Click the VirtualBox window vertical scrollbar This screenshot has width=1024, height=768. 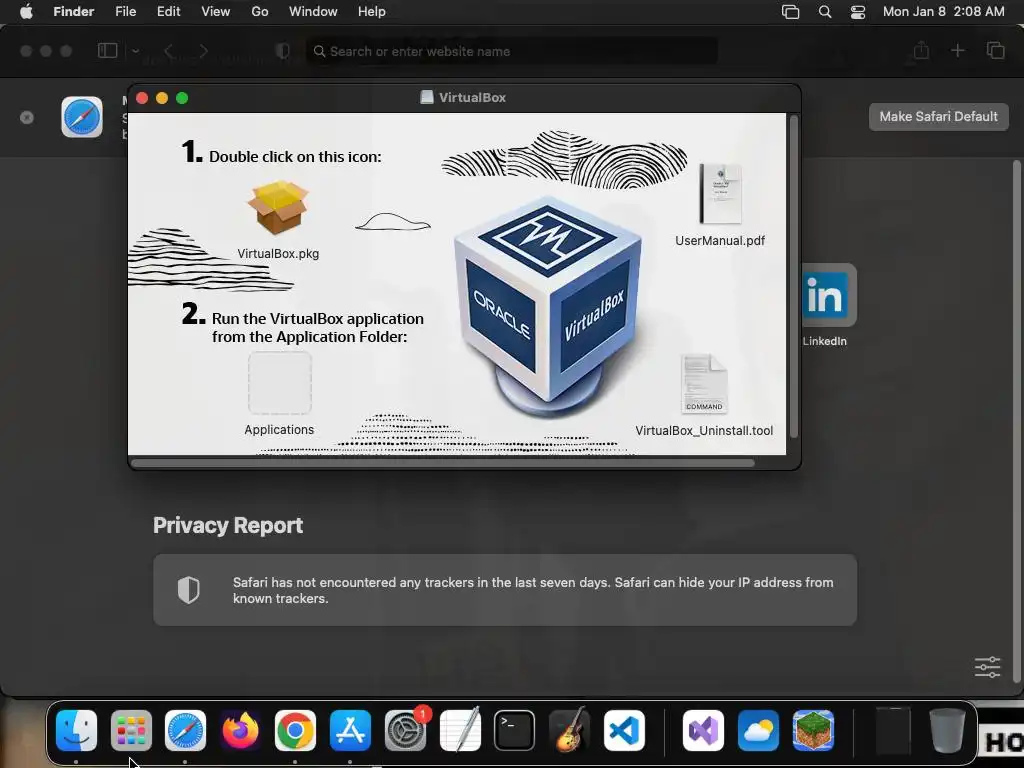coord(794,277)
